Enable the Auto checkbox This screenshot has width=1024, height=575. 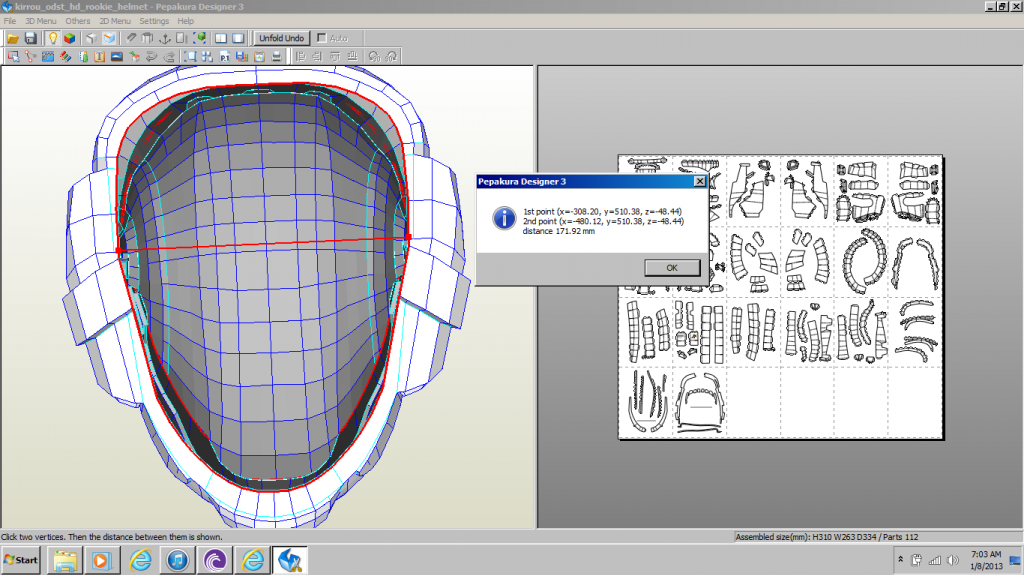click(x=321, y=39)
